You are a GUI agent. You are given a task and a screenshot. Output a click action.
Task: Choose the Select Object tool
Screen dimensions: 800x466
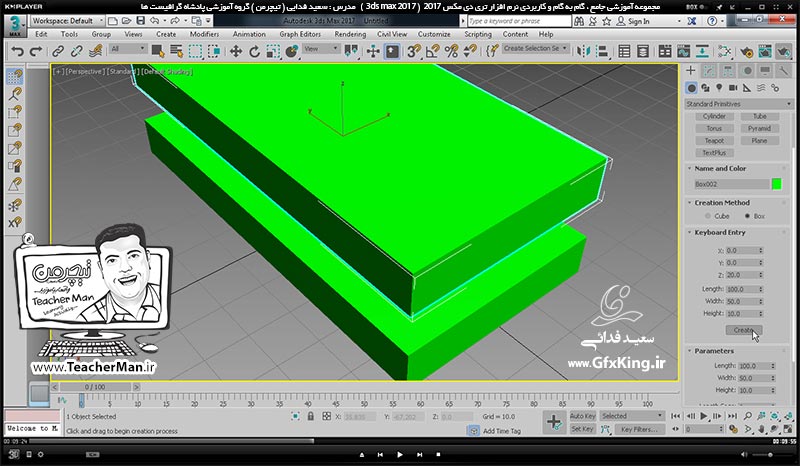click(x=158, y=51)
